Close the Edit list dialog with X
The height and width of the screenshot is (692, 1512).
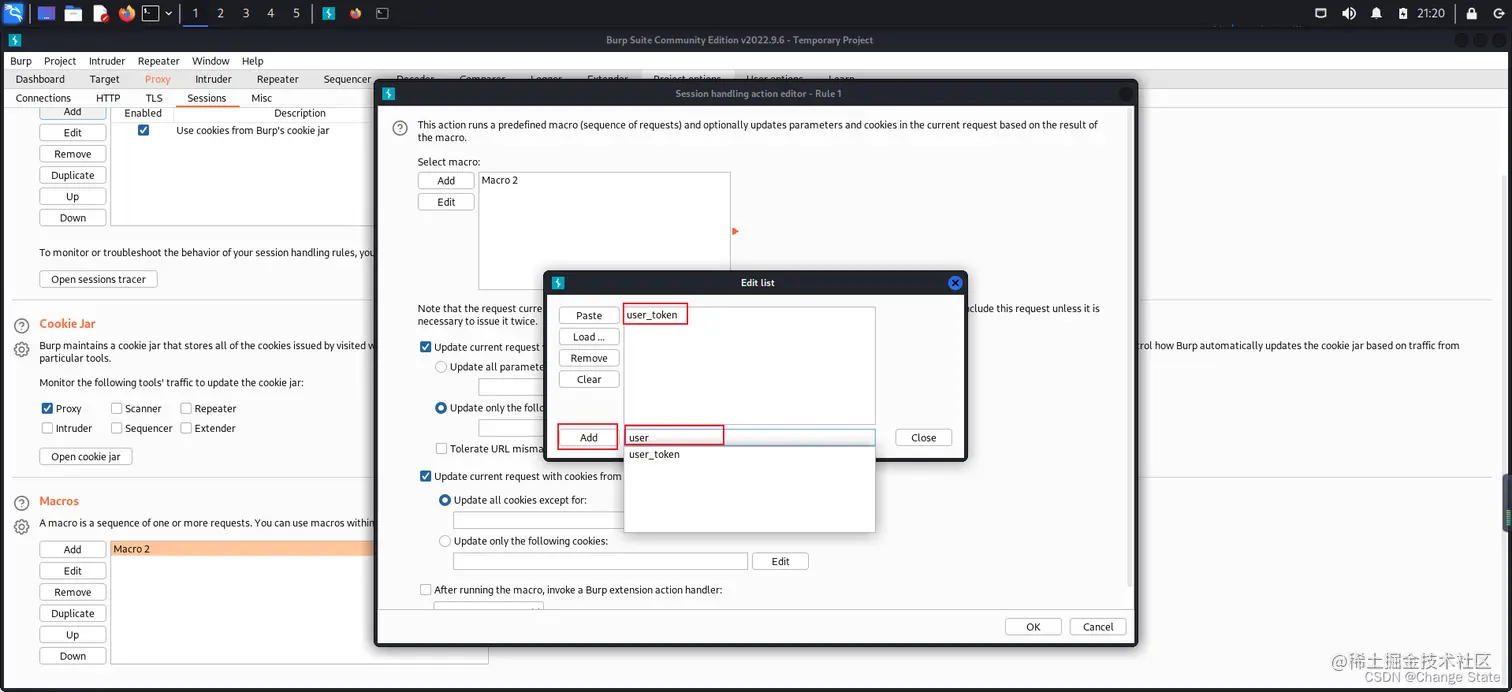click(955, 283)
